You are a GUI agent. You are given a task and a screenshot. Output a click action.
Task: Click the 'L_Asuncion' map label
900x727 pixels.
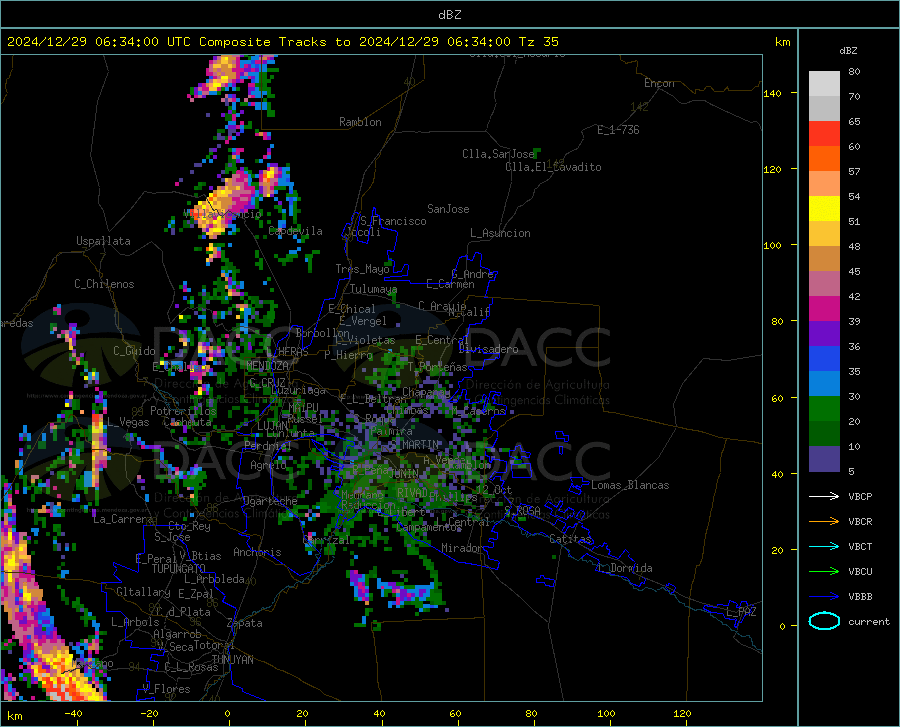tap(500, 233)
